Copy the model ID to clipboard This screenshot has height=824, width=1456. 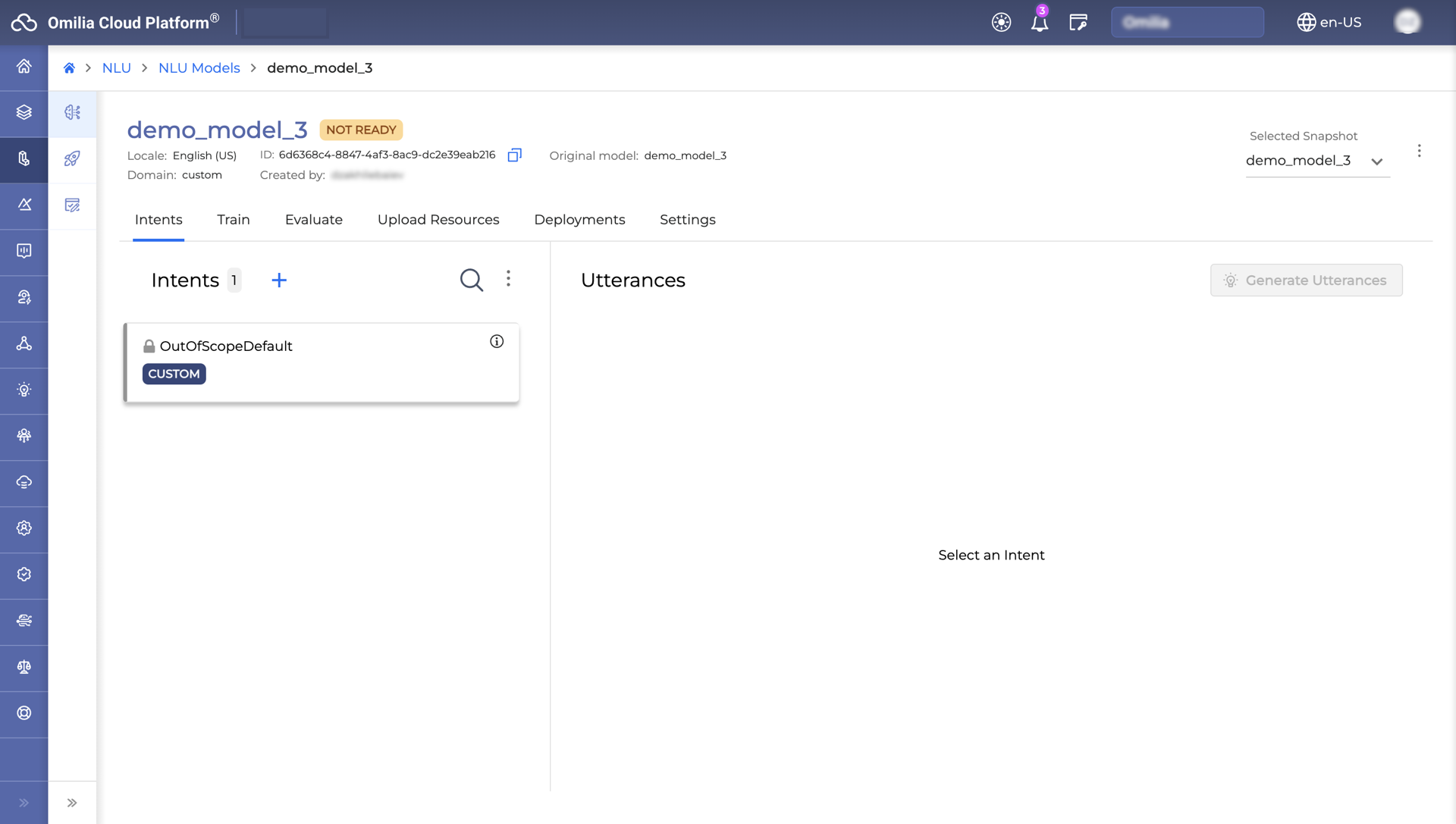pos(514,155)
